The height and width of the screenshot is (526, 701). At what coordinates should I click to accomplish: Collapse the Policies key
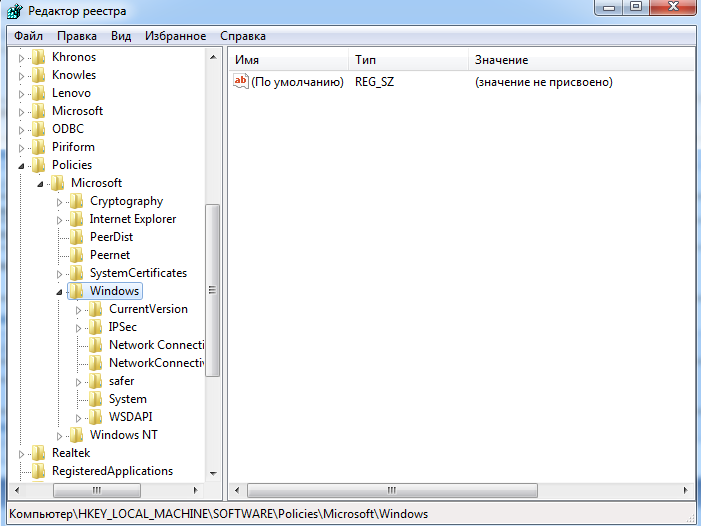tap(21, 166)
